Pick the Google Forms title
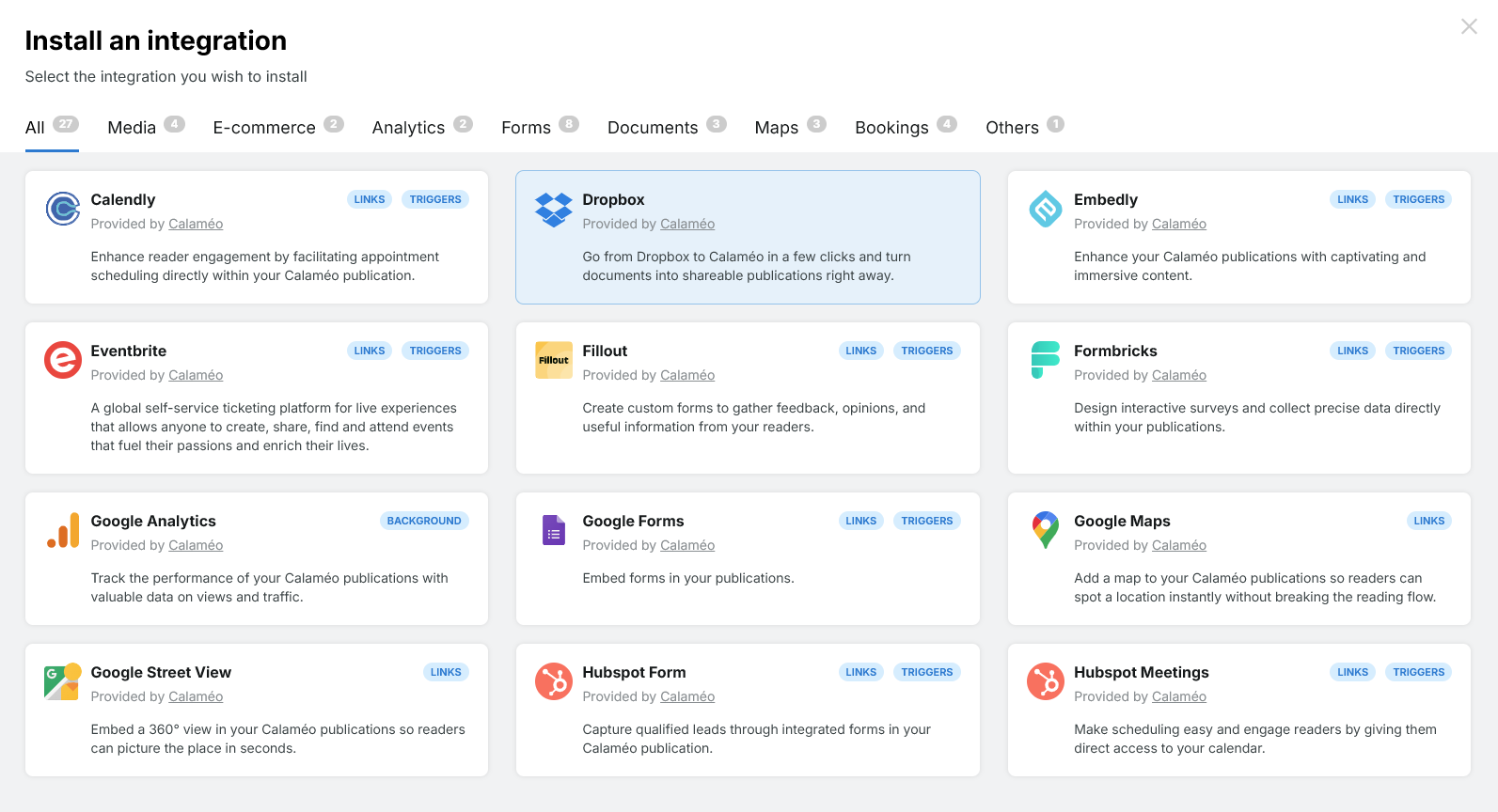 (633, 521)
